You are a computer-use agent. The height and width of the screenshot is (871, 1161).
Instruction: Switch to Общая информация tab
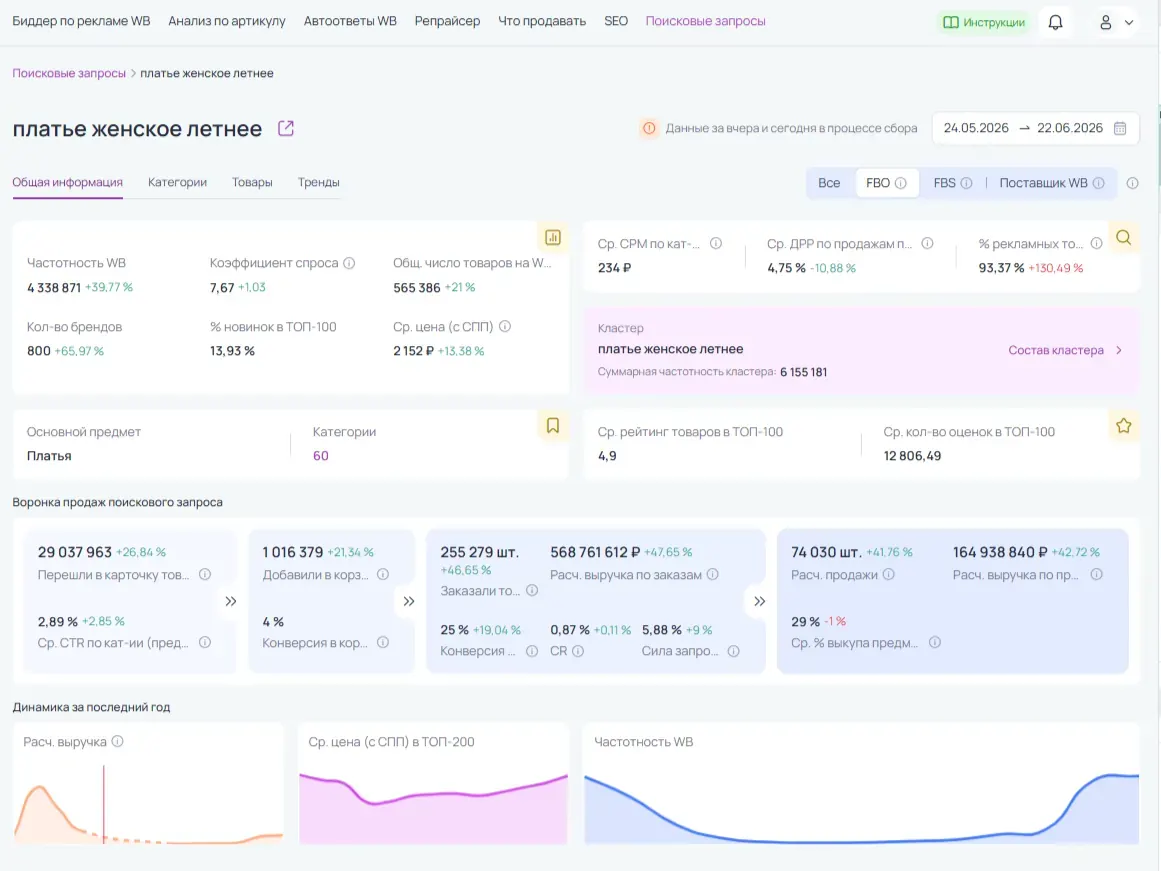coord(67,182)
